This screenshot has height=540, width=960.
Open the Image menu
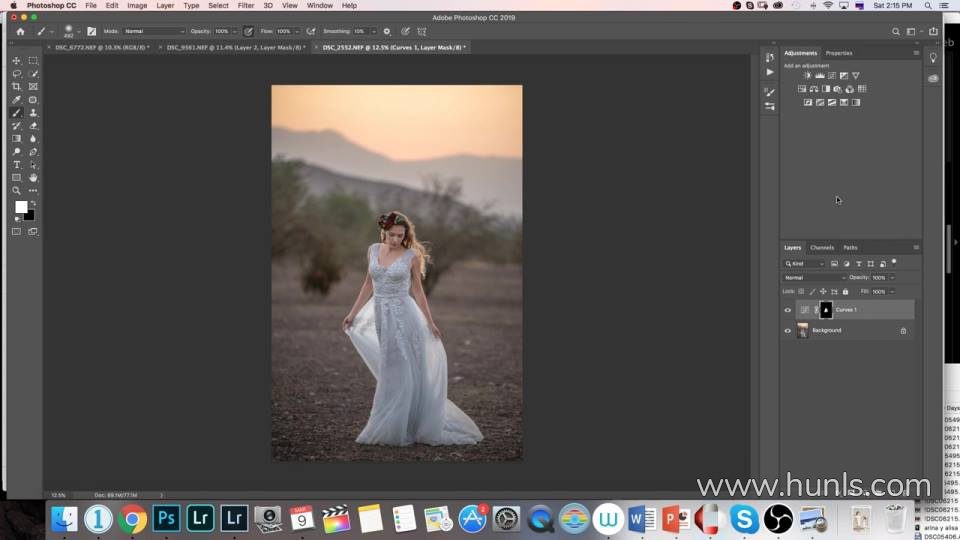(x=137, y=6)
